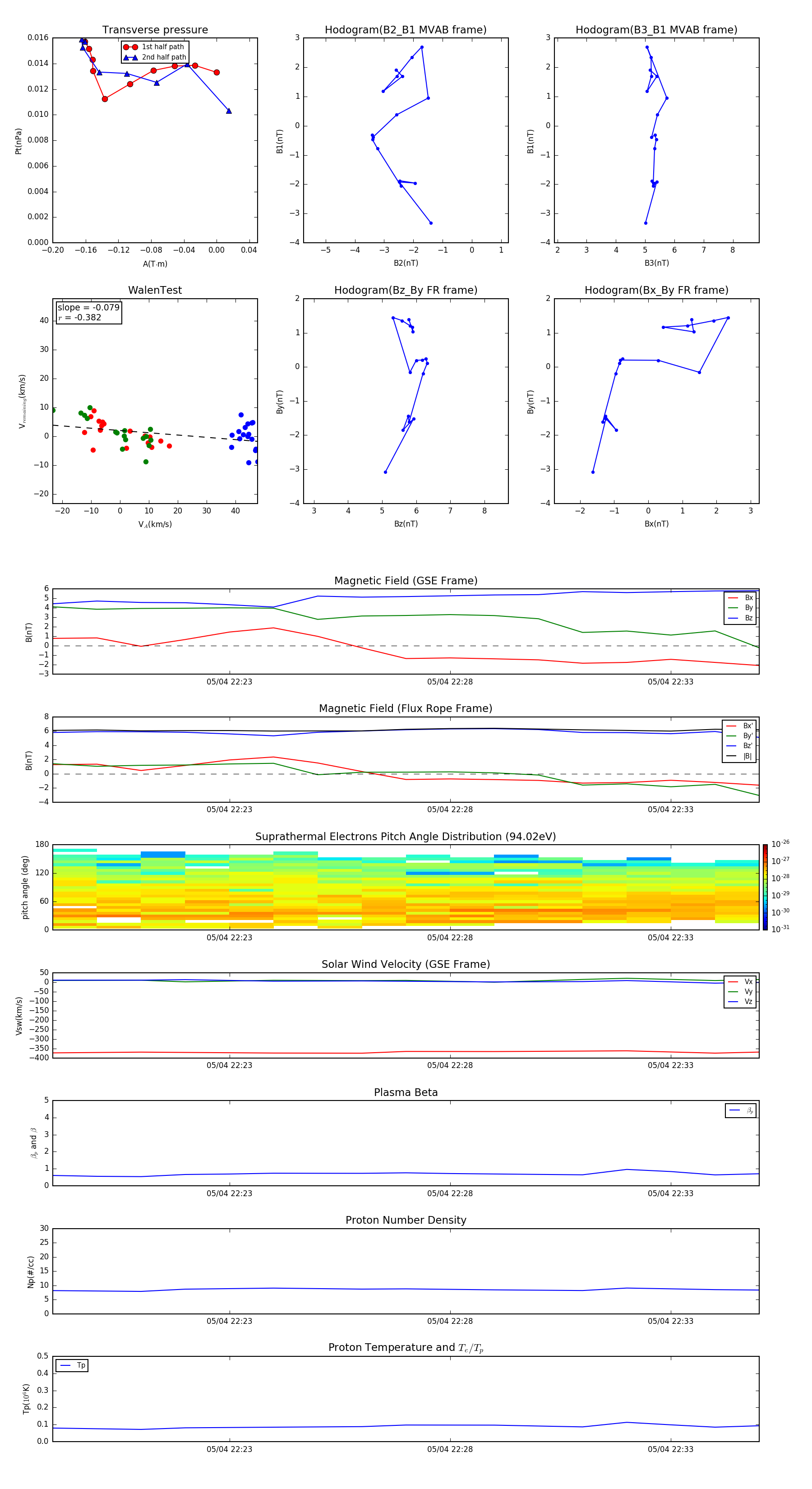Select the Bz entry in GSE field legend

point(740,618)
